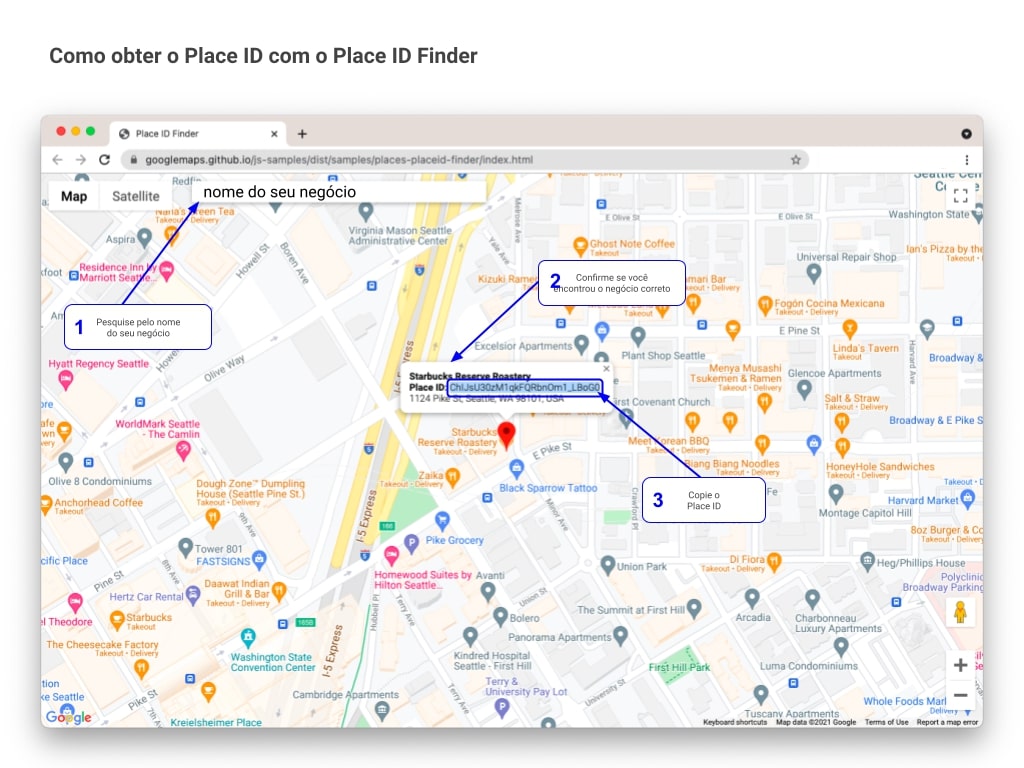Click the Zaika restaurant pin
1024x768 pixels.
[453, 477]
